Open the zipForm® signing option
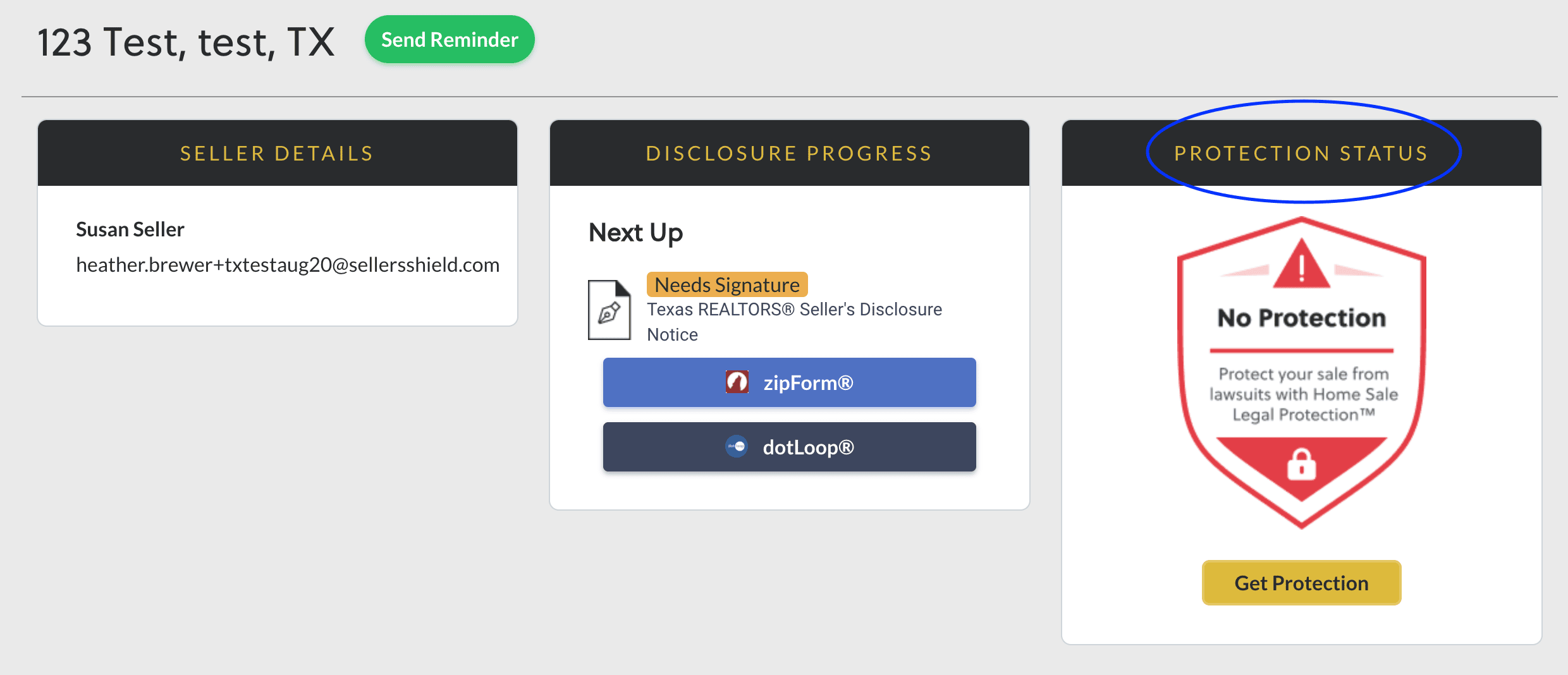The height and width of the screenshot is (675, 1568). (x=789, y=382)
